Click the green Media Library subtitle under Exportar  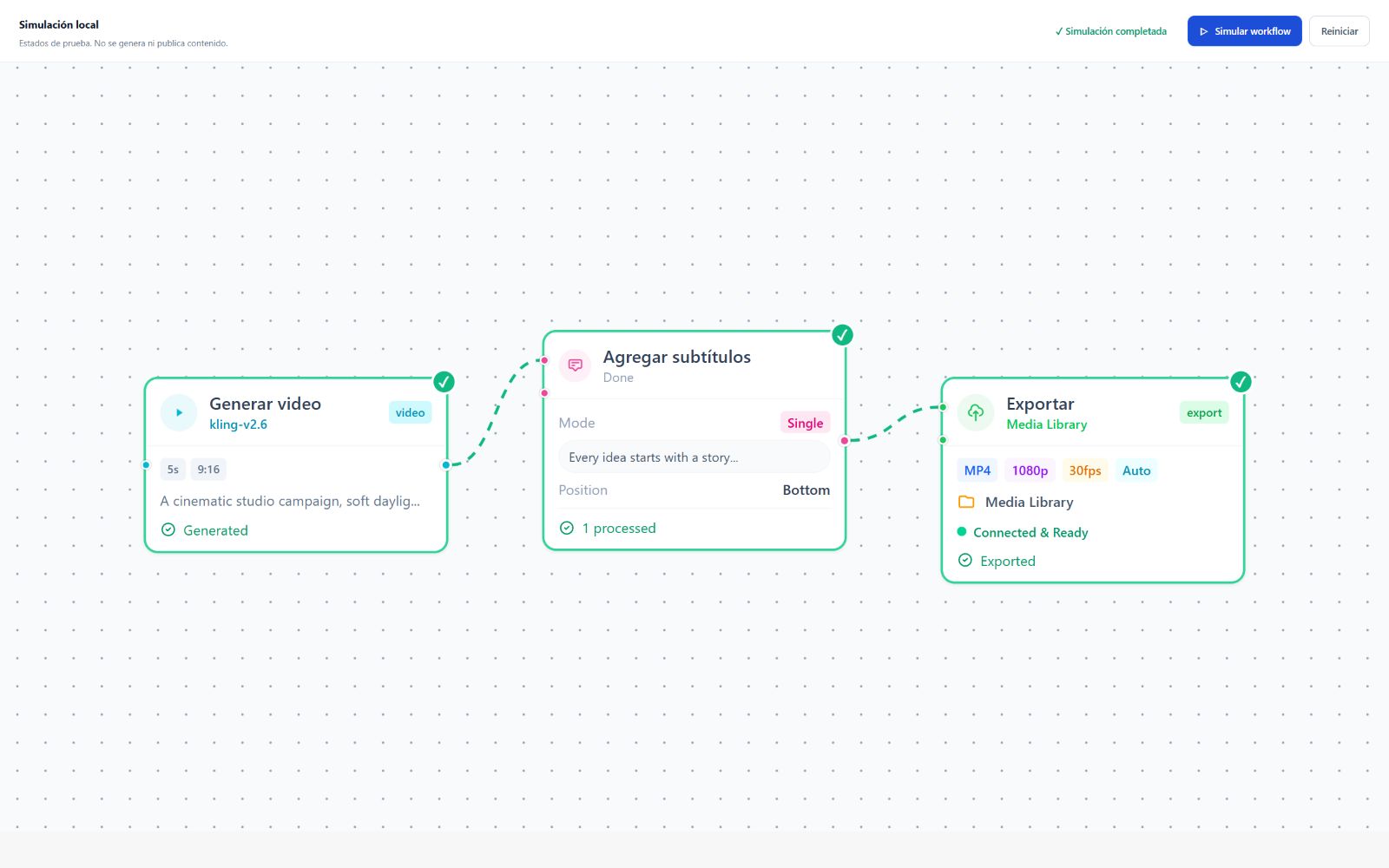coord(1047,424)
